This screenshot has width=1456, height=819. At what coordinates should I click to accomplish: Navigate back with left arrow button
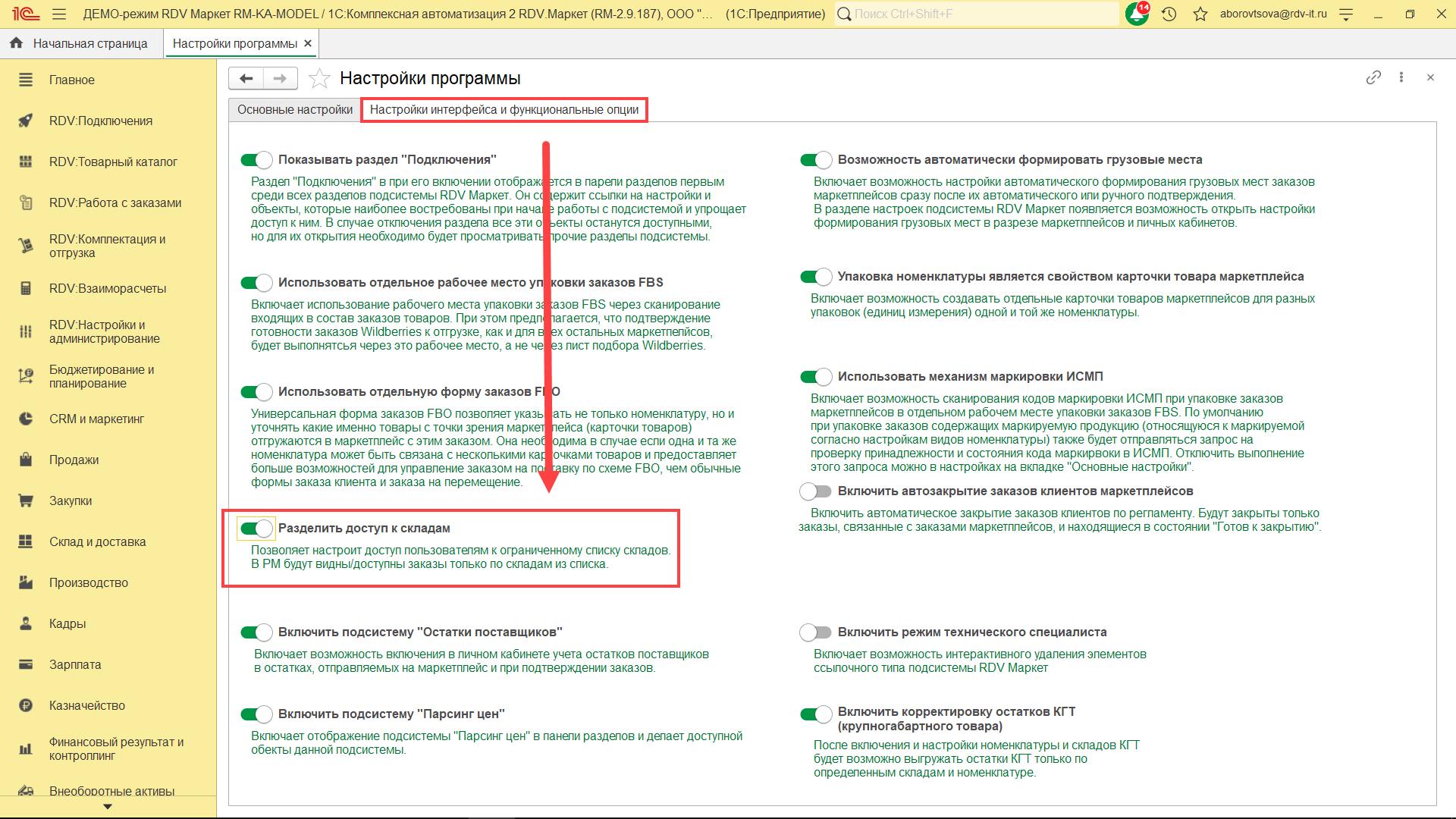point(246,78)
